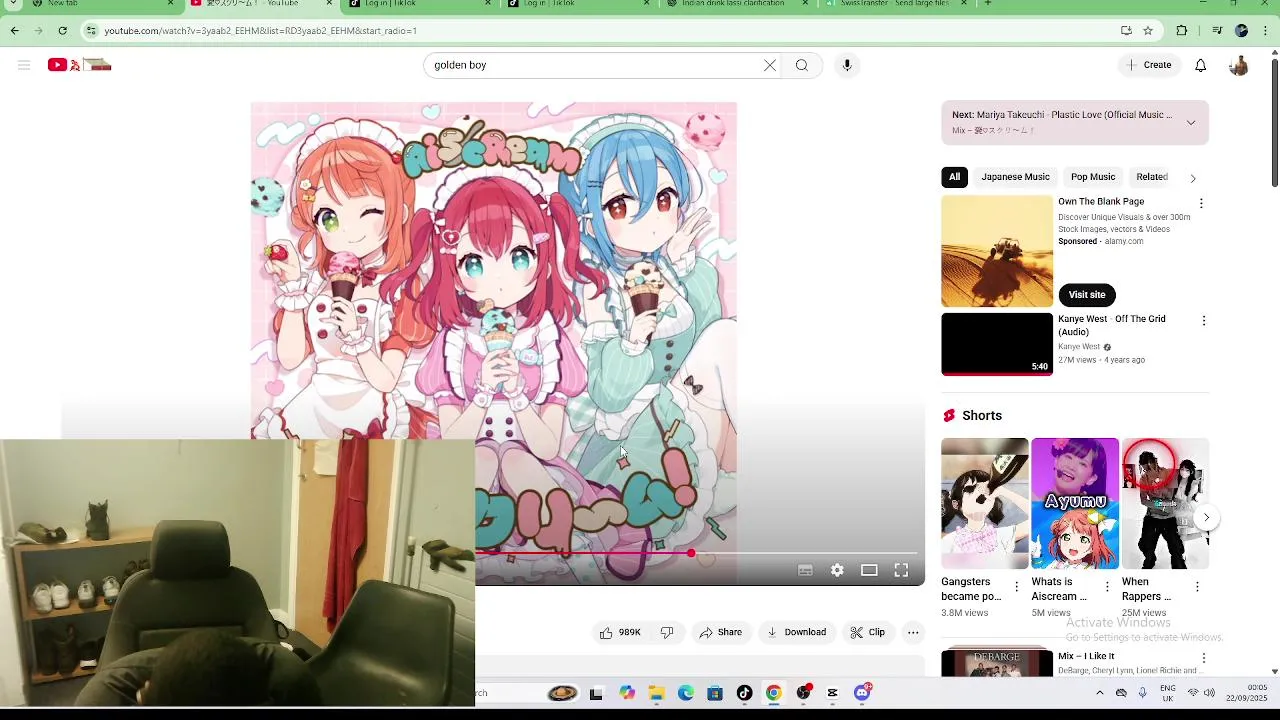Open Chrome media controls icon
The image size is (1280, 720).
pos(1217,31)
